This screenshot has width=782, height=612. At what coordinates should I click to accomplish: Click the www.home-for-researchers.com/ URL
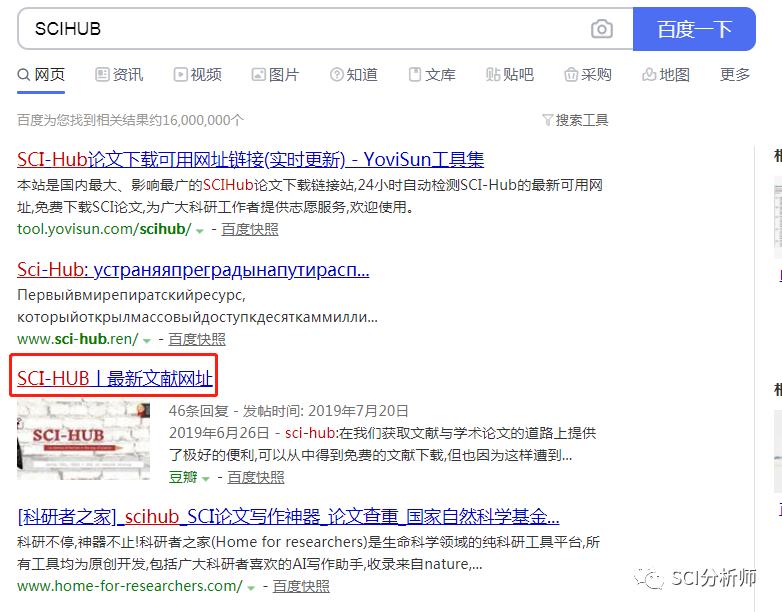[130, 586]
